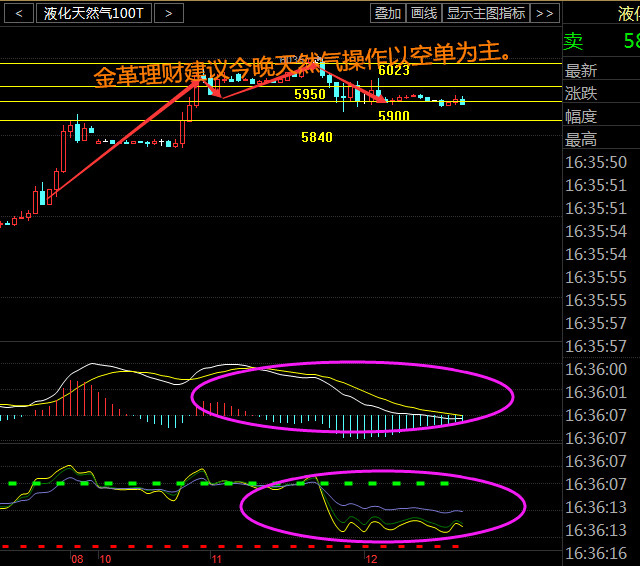Open the 叠加 overlay tool
The width and height of the screenshot is (640, 566).
[387, 13]
